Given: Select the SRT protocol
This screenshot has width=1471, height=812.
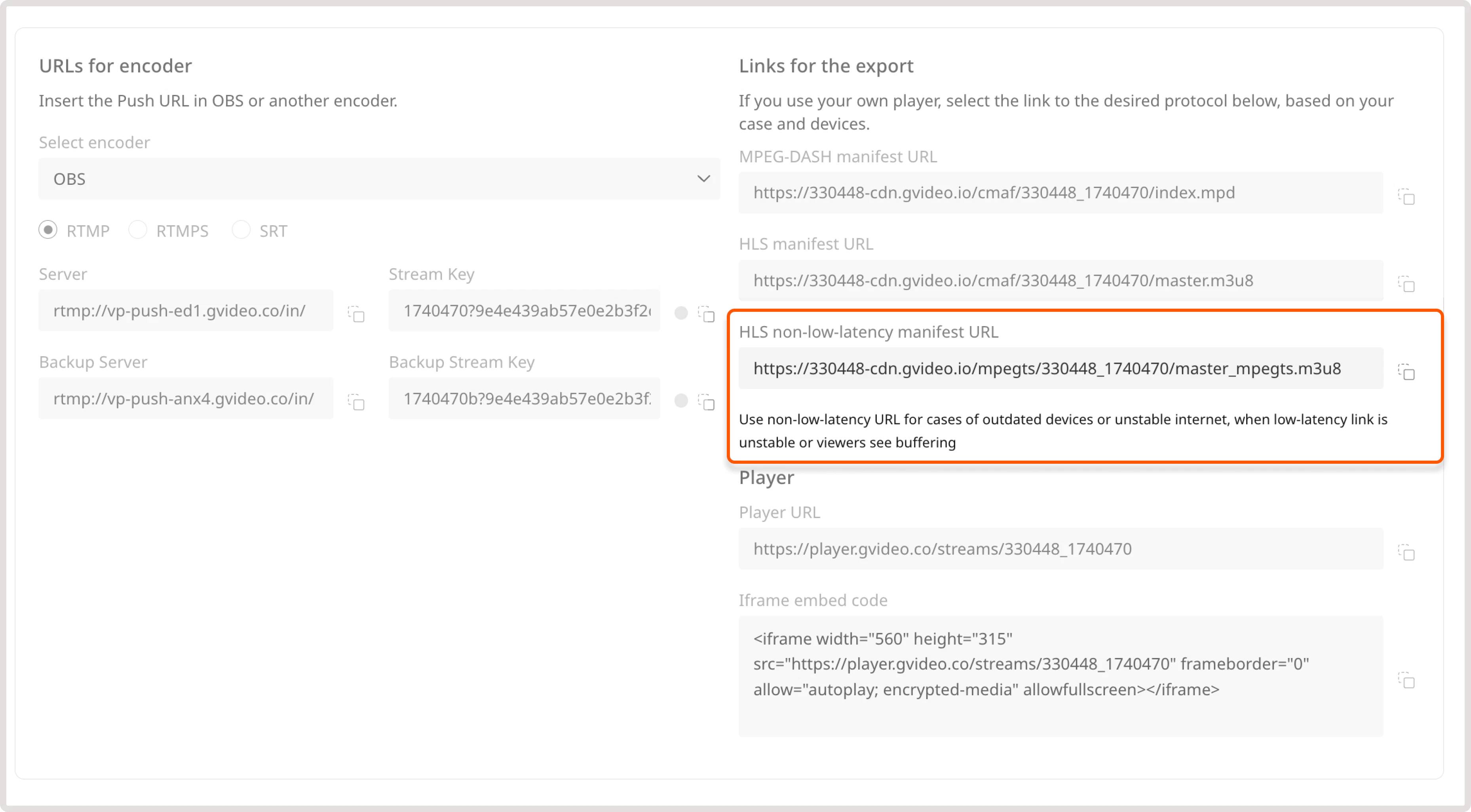Looking at the screenshot, I should click(x=241, y=230).
